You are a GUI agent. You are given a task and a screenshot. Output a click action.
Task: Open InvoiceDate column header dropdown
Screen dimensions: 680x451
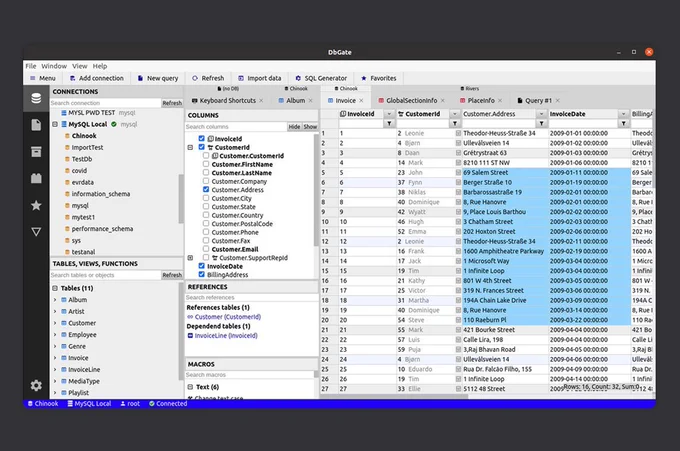click(623, 114)
